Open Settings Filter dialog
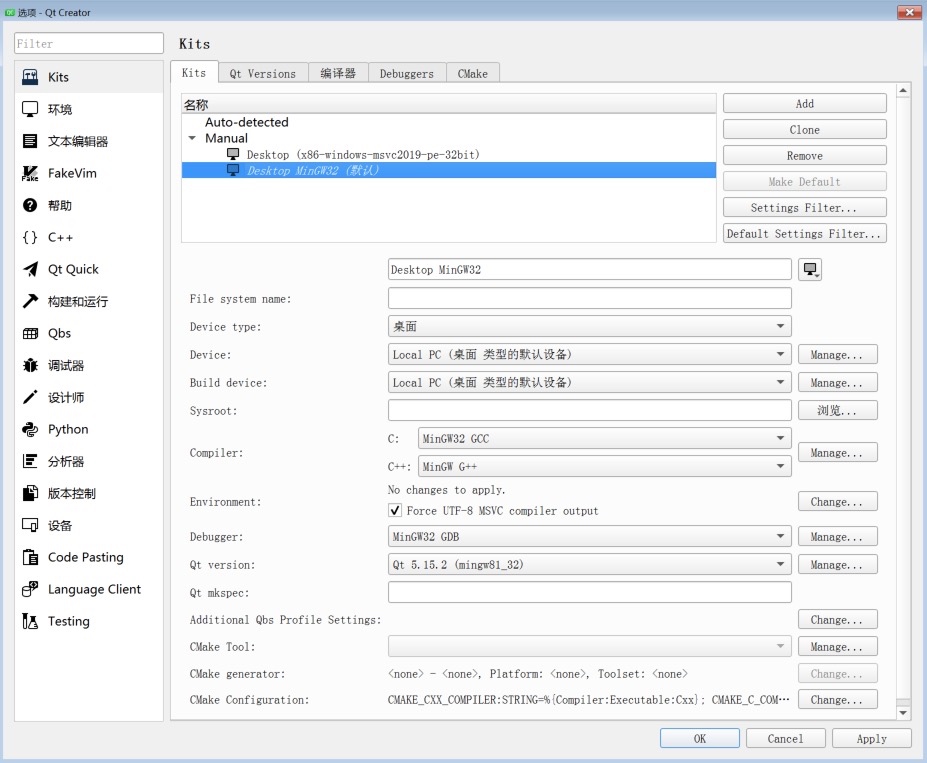The height and width of the screenshot is (763, 927). 805,207
